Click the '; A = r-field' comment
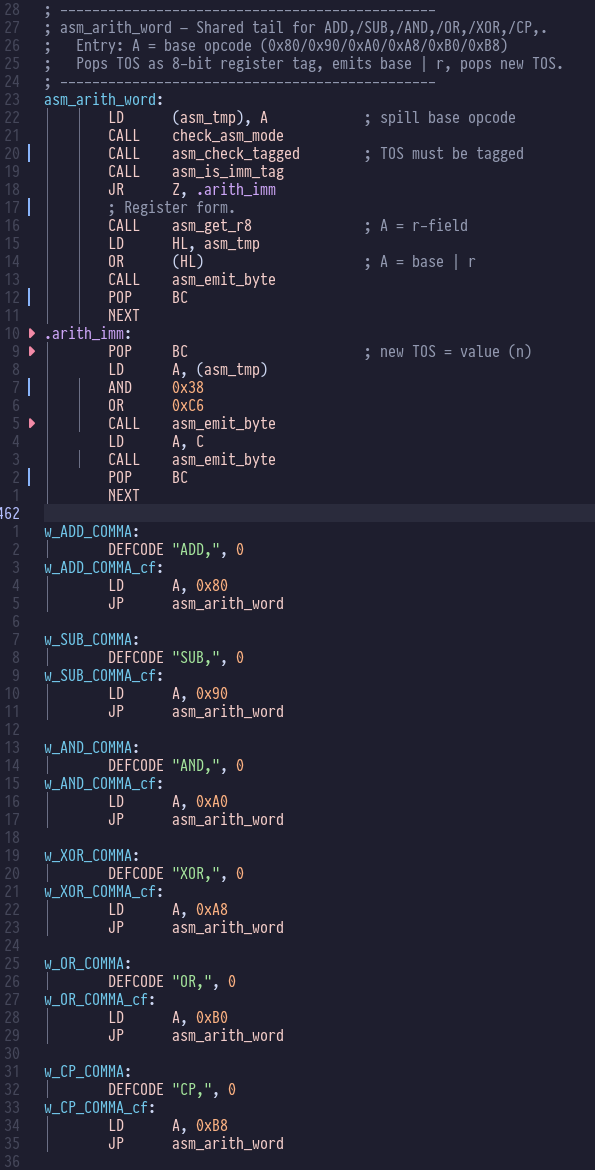 [416, 225]
